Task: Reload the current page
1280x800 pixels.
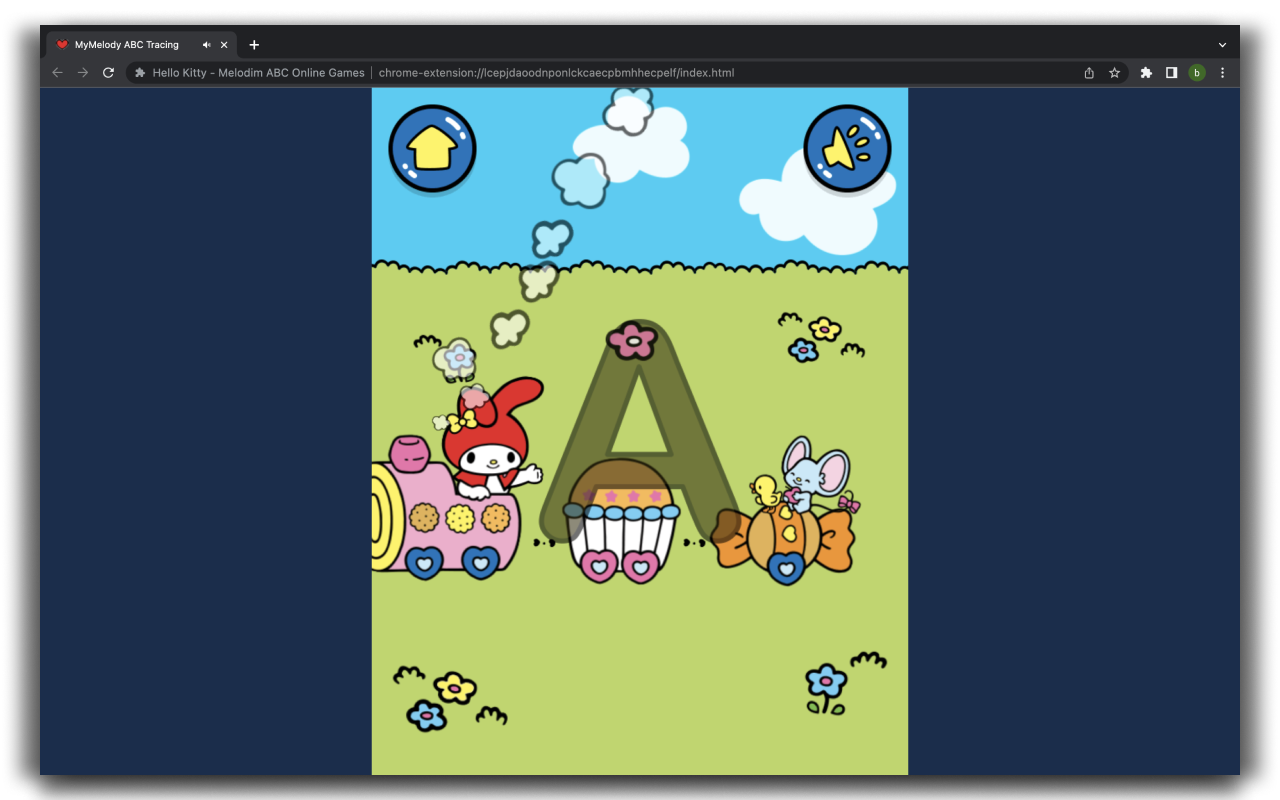Action: click(109, 73)
